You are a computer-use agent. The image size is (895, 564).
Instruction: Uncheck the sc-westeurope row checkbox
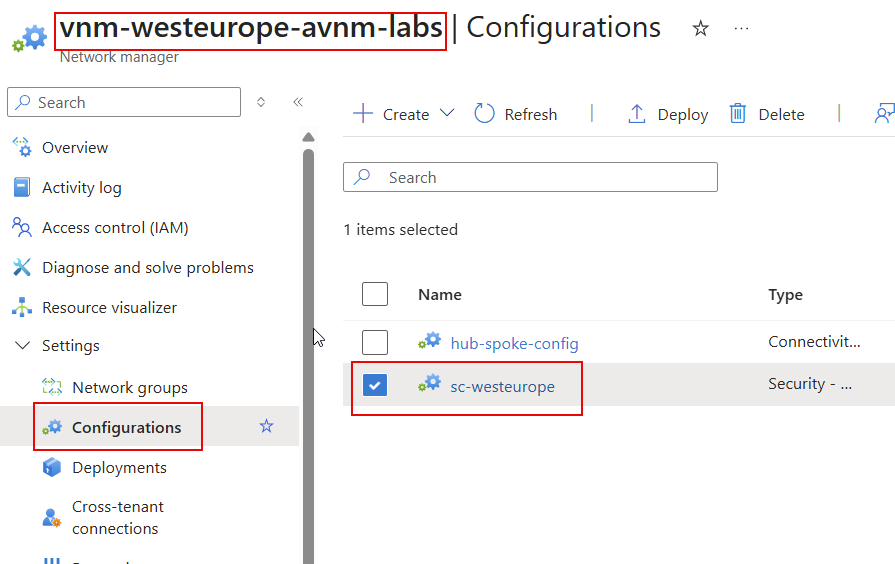[375, 386]
